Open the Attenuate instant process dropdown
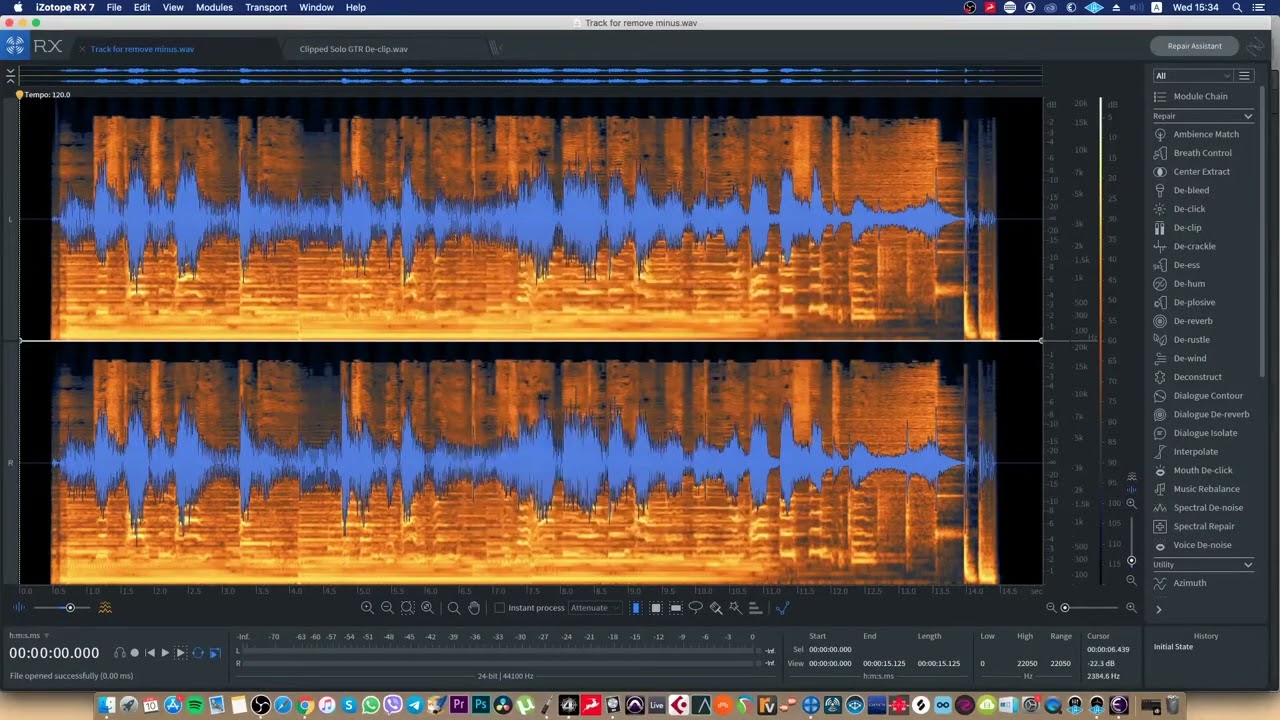This screenshot has height=720, width=1280. [x=595, y=608]
